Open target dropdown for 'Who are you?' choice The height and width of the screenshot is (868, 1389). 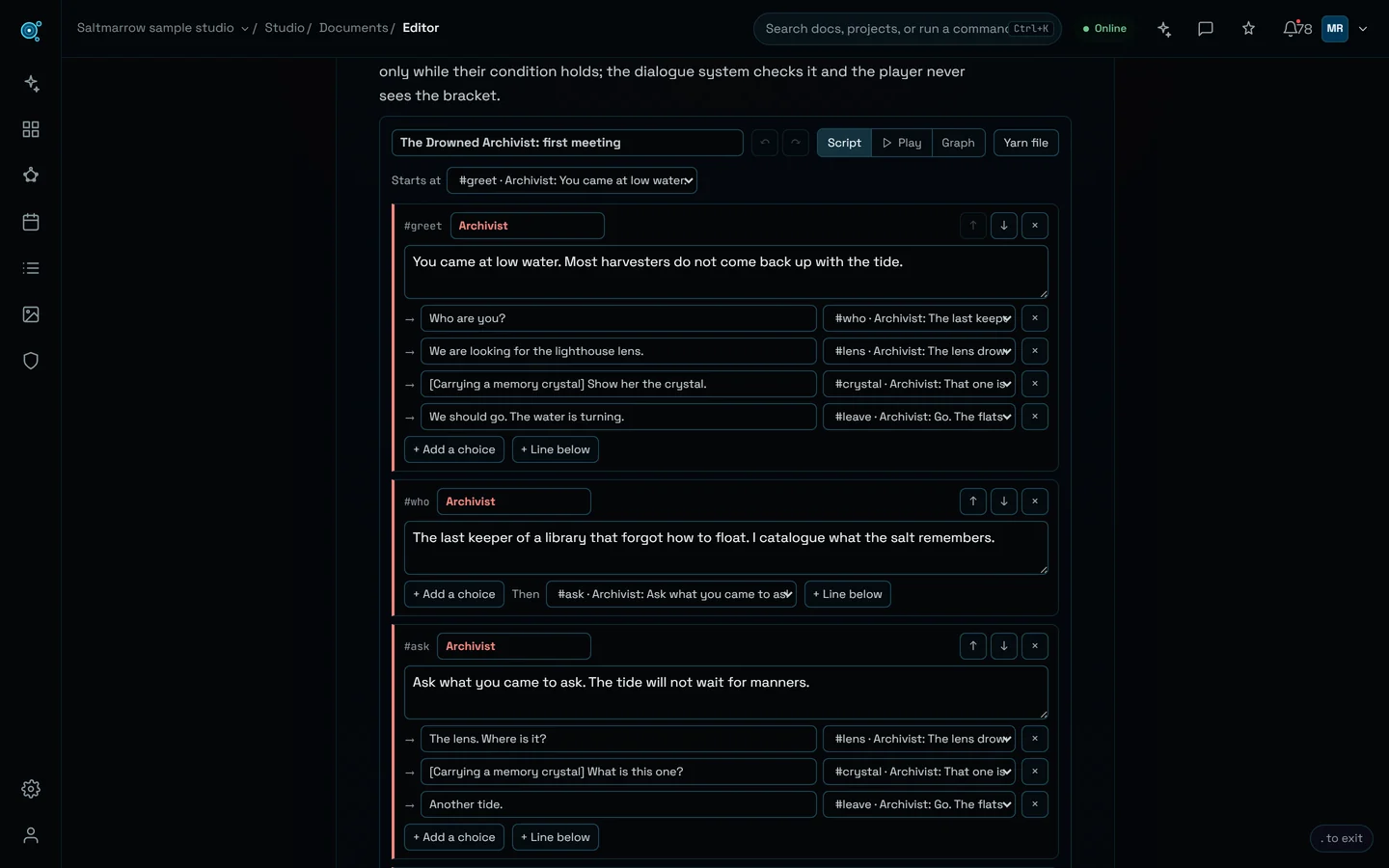coord(919,318)
